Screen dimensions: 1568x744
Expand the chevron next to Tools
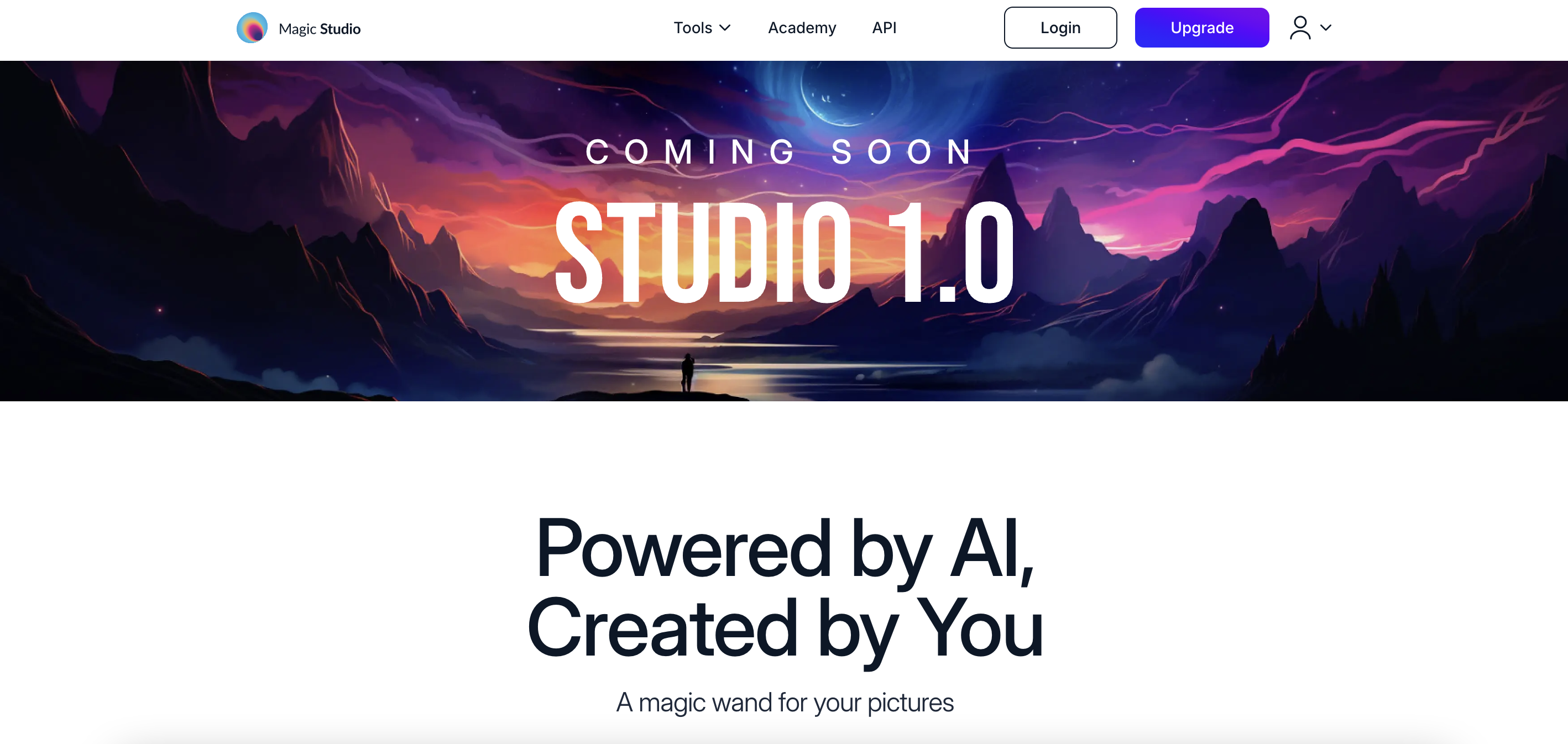[725, 28]
